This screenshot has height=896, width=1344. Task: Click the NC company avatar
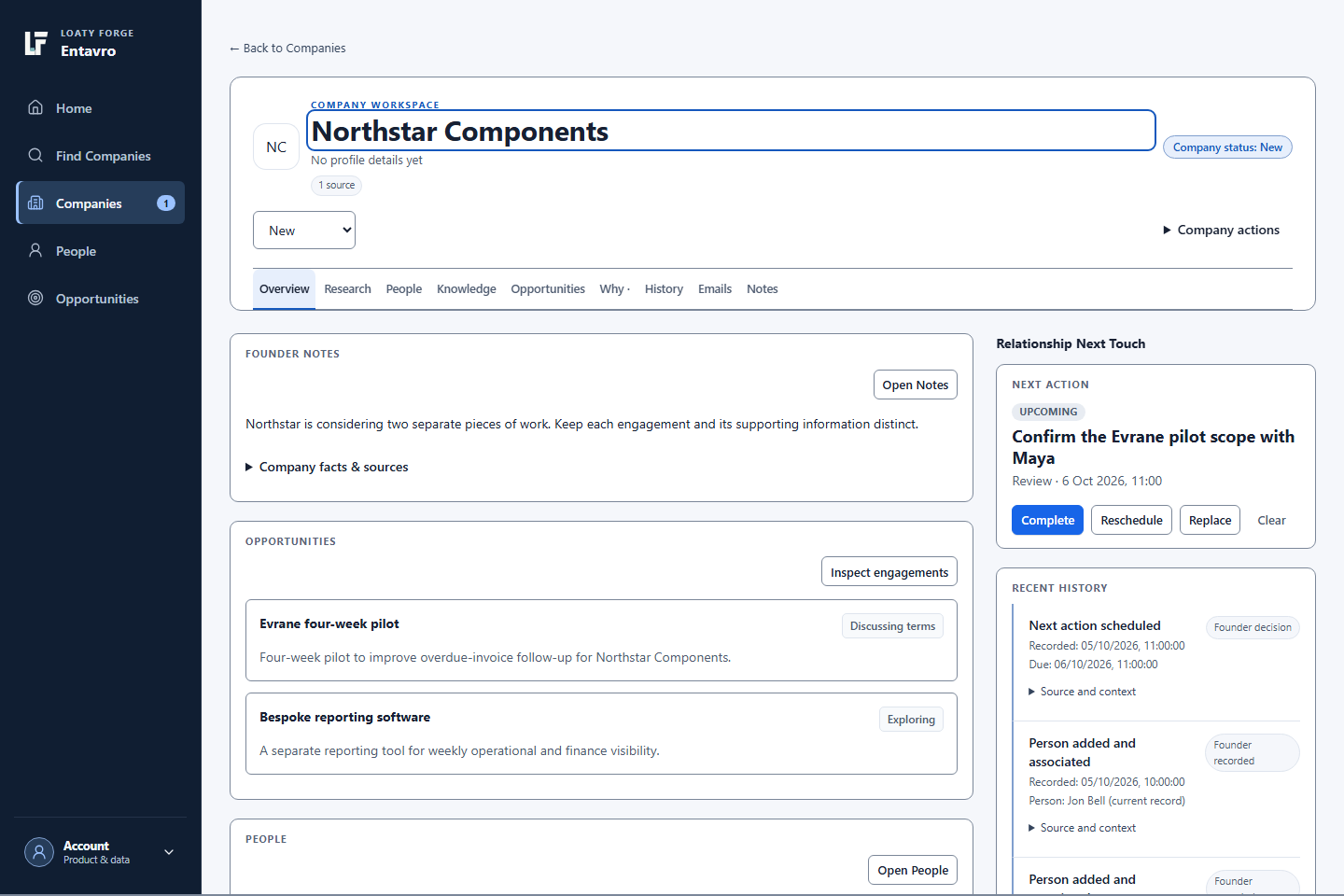tap(276, 147)
